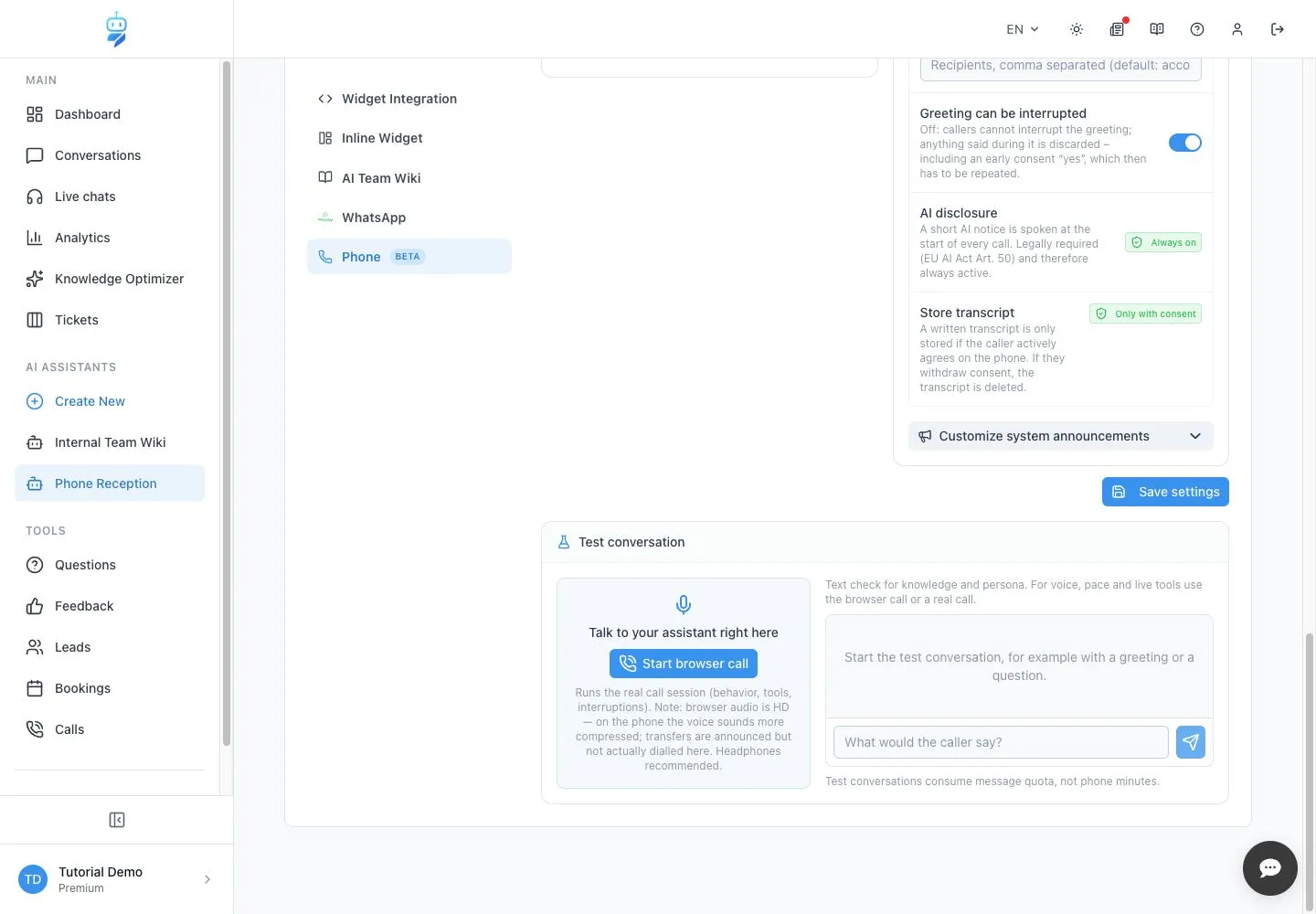Image resolution: width=1316 pixels, height=914 pixels.
Task: Click the Calls phone icon
Action: pyautogui.click(x=35, y=729)
